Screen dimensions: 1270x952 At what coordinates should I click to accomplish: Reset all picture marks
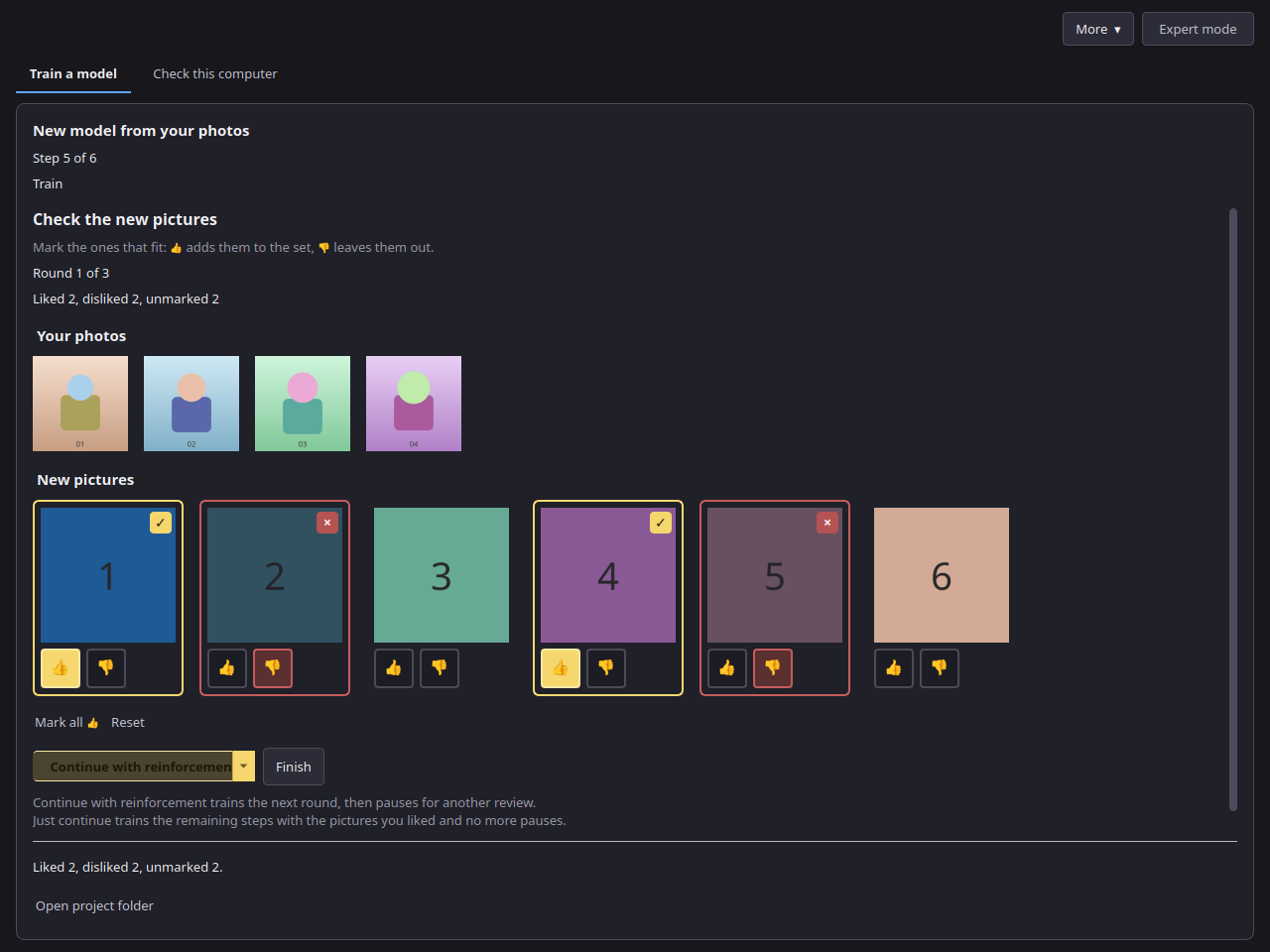pyautogui.click(x=128, y=723)
